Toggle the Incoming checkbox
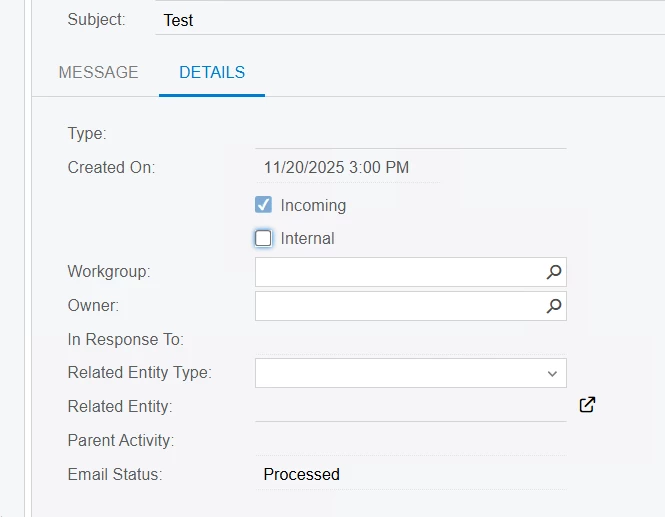The image size is (665, 517). pos(263,204)
